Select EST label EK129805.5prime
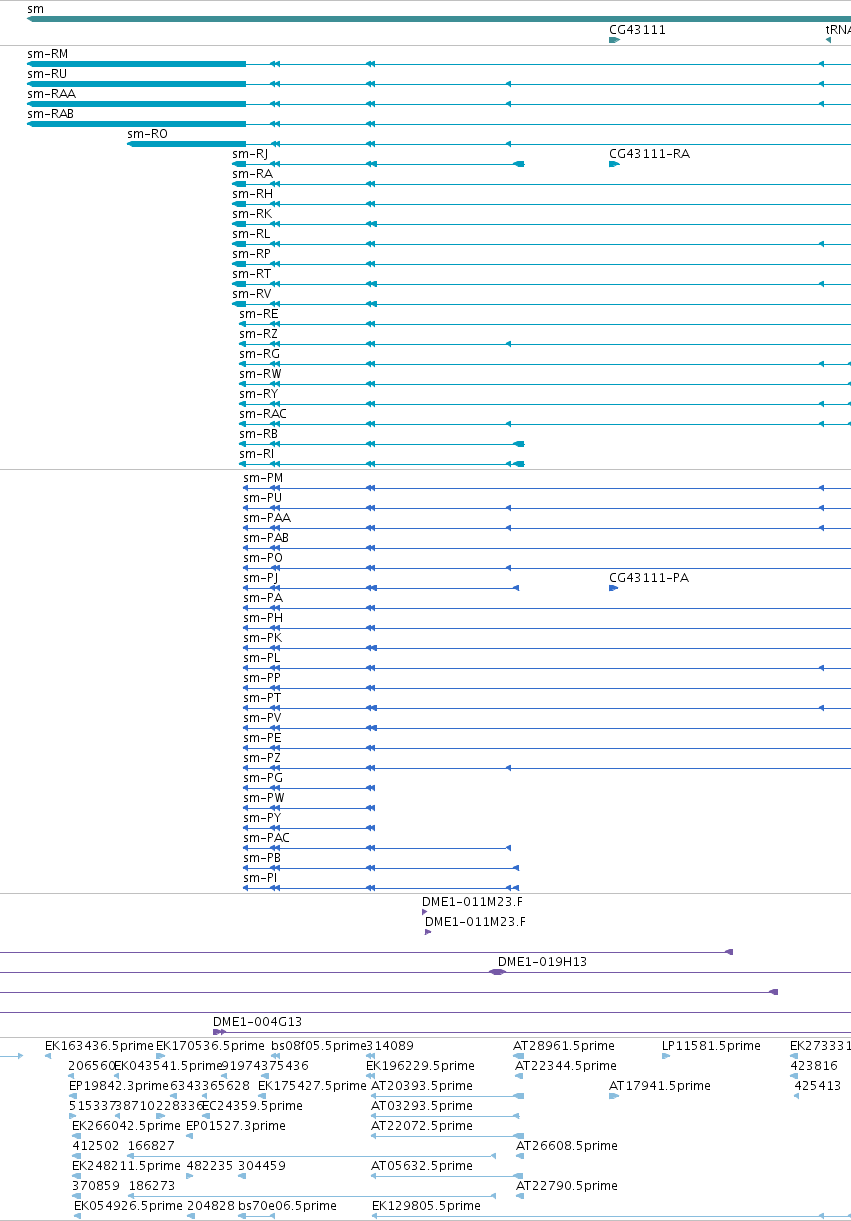This screenshot has height=1221, width=851. [426, 1206]
